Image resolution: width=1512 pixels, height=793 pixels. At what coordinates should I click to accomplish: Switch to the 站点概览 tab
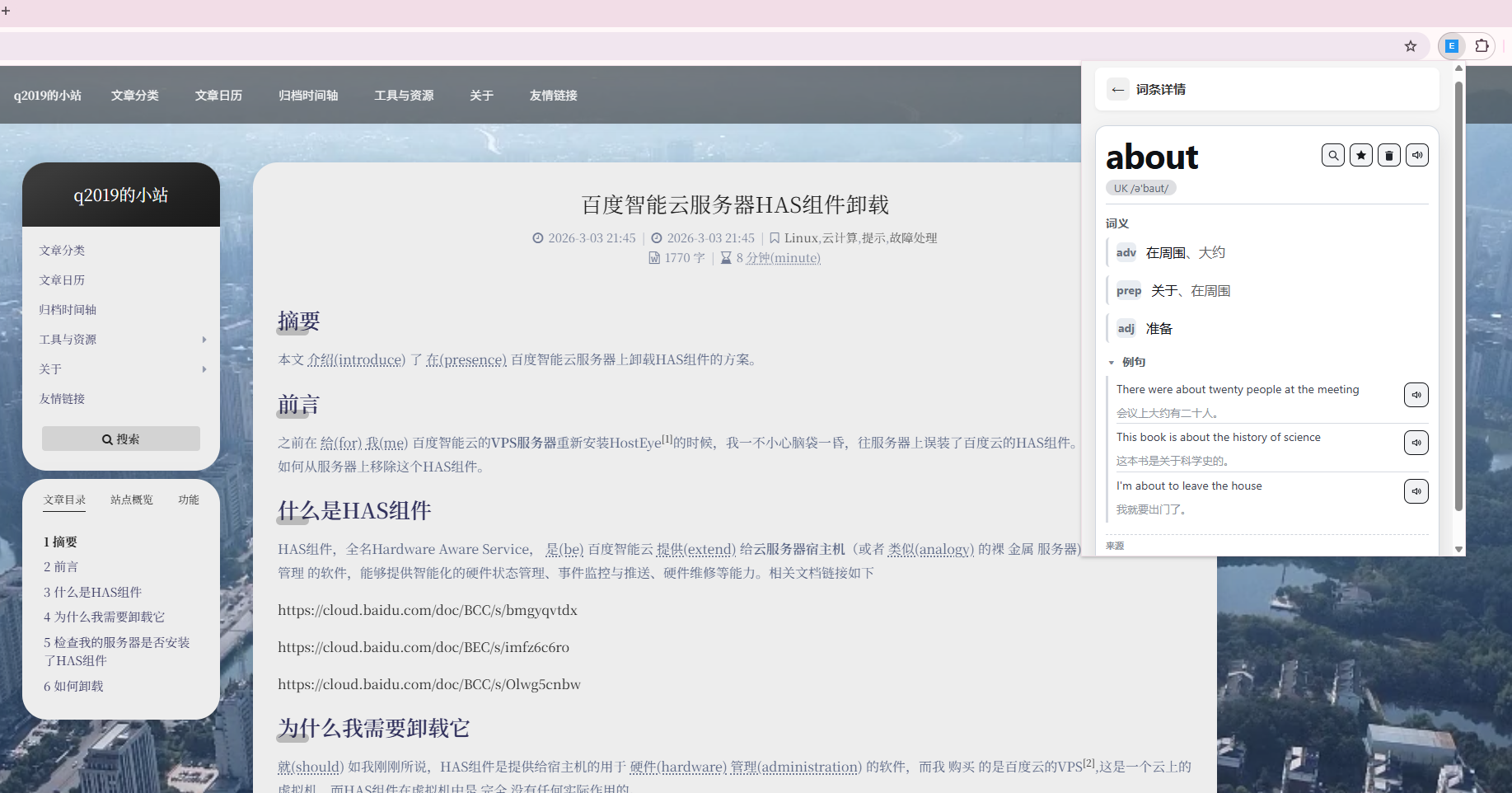click(132, 500)
